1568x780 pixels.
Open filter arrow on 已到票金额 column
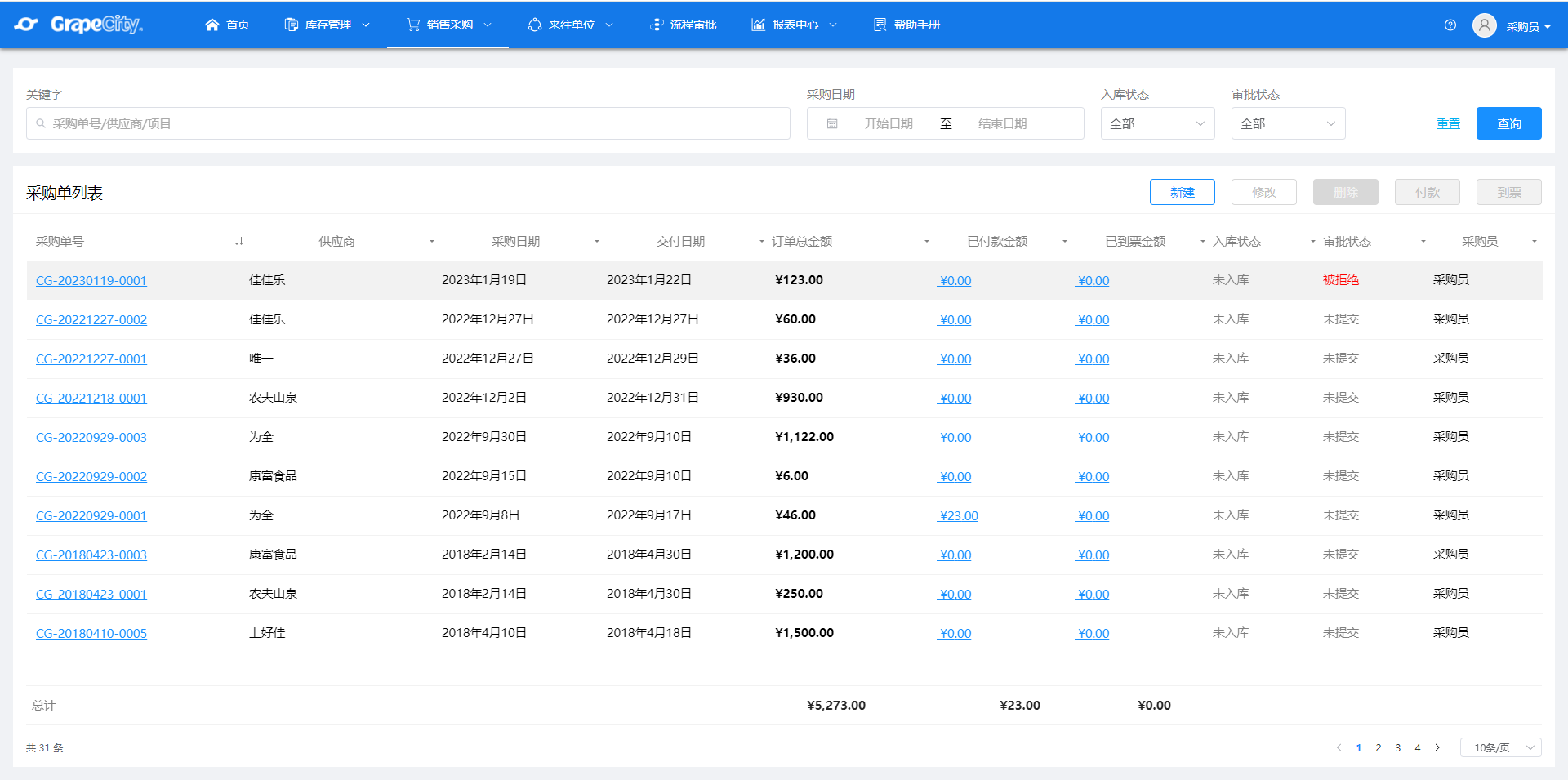[x=1203, y=242]
